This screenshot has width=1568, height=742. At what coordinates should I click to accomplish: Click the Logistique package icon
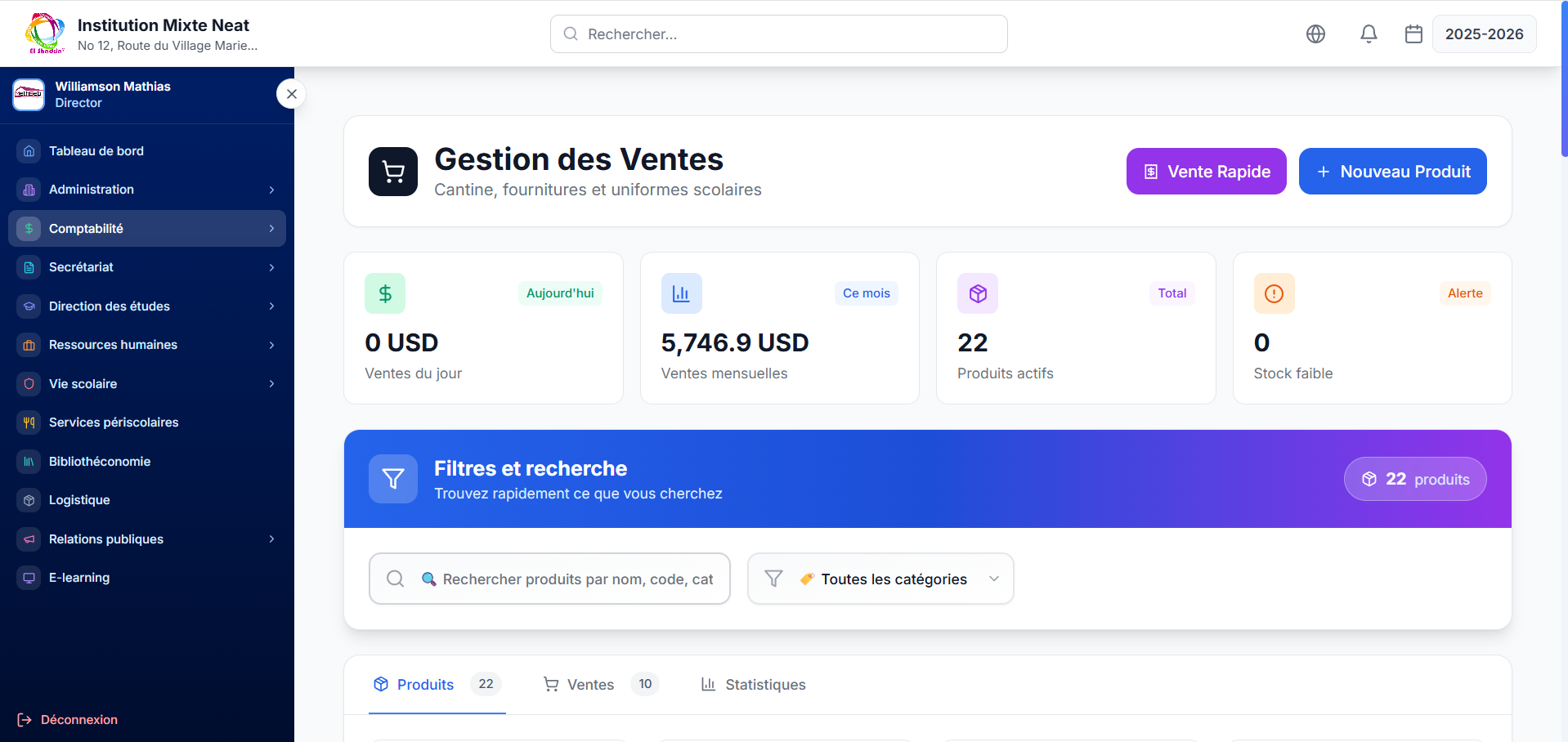[29, 499]
